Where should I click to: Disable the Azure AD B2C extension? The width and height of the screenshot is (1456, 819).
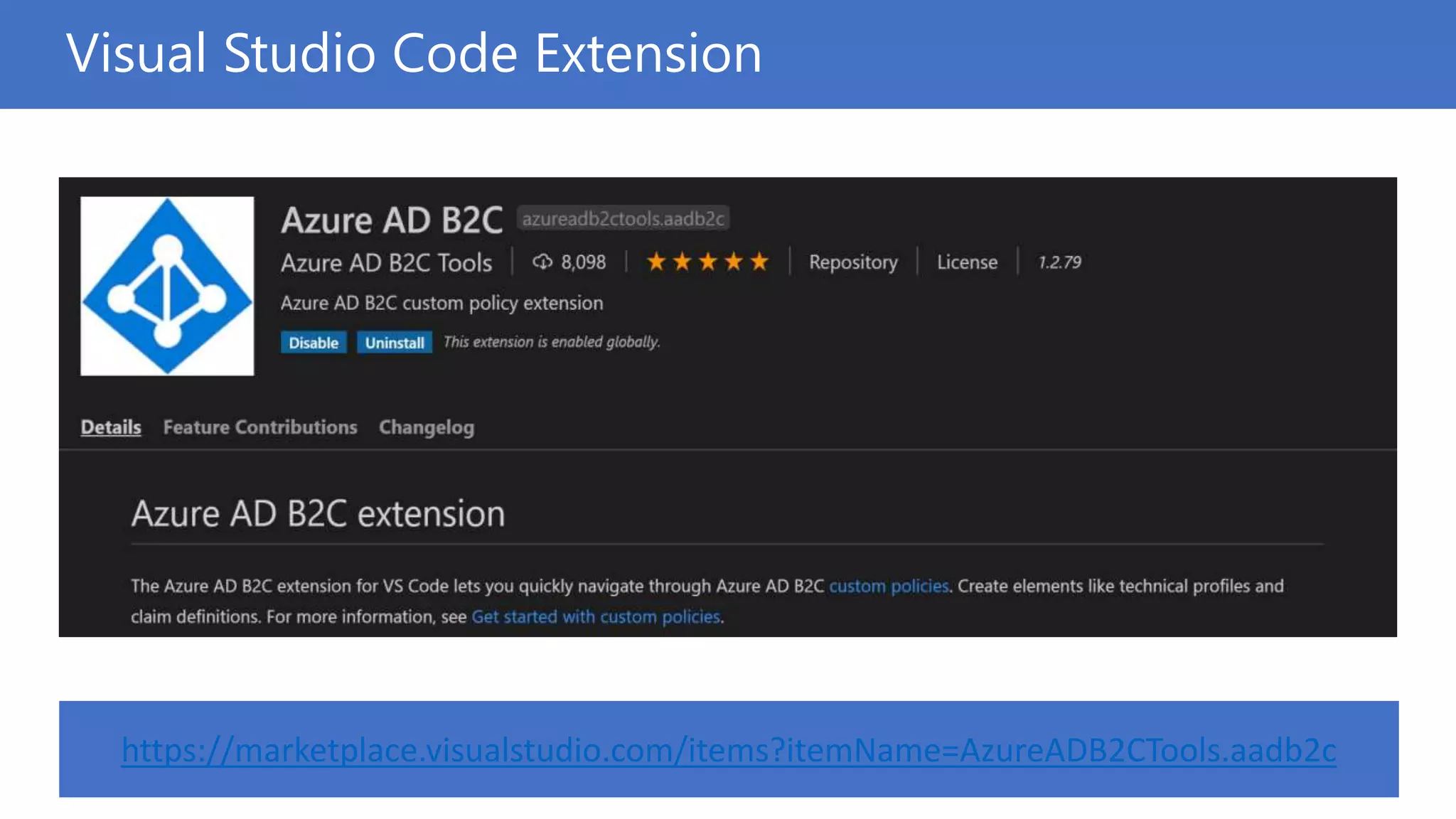click(314, 343)
